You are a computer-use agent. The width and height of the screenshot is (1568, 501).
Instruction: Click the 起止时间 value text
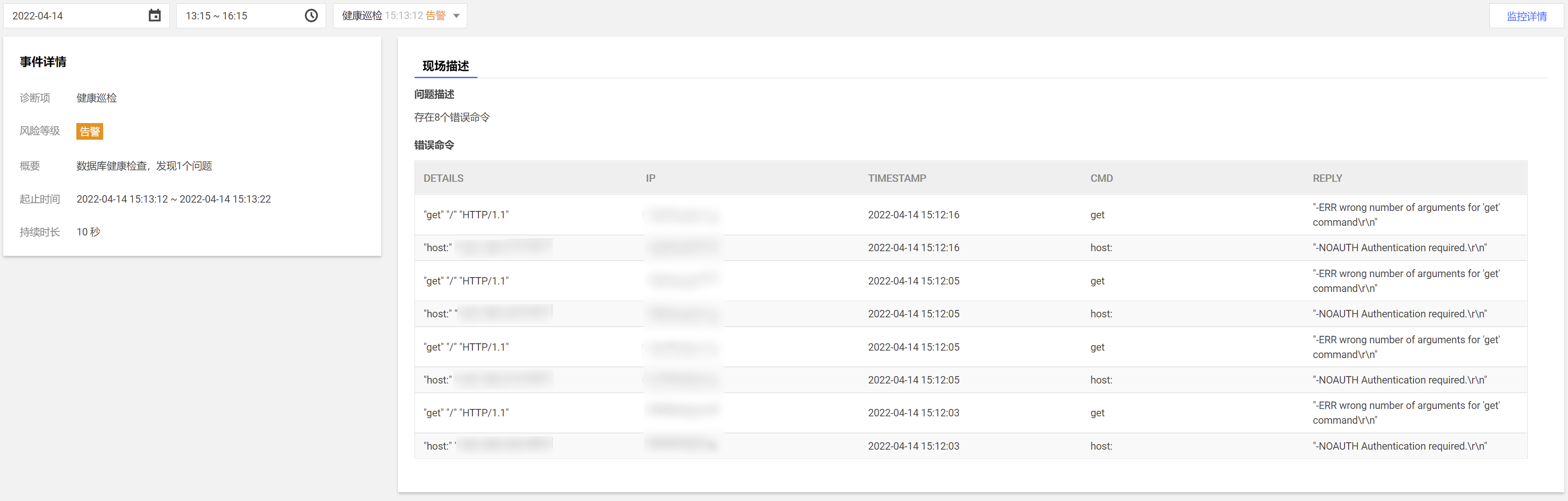click(174, 199)
